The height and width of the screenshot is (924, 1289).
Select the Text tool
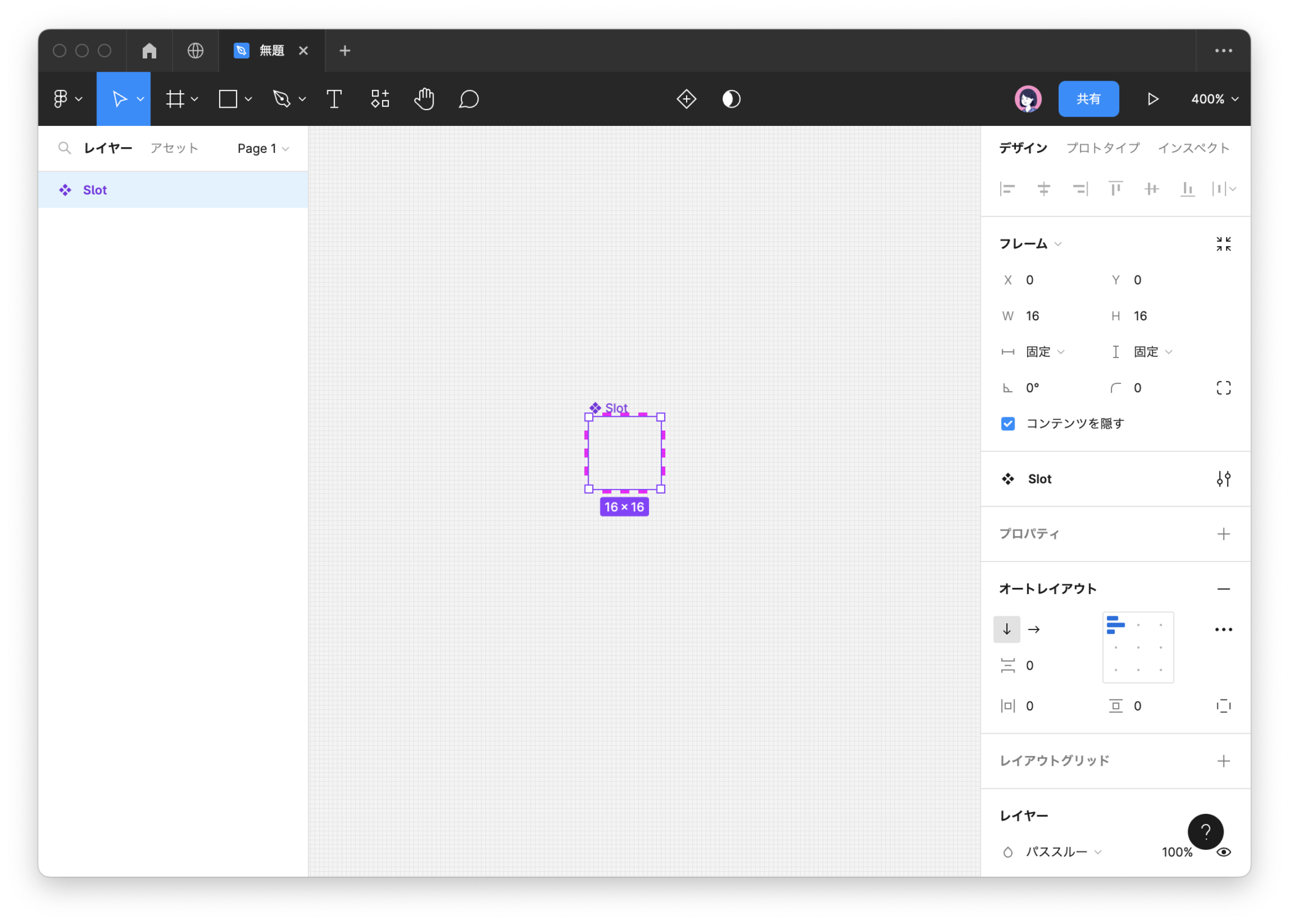point(334,99)
